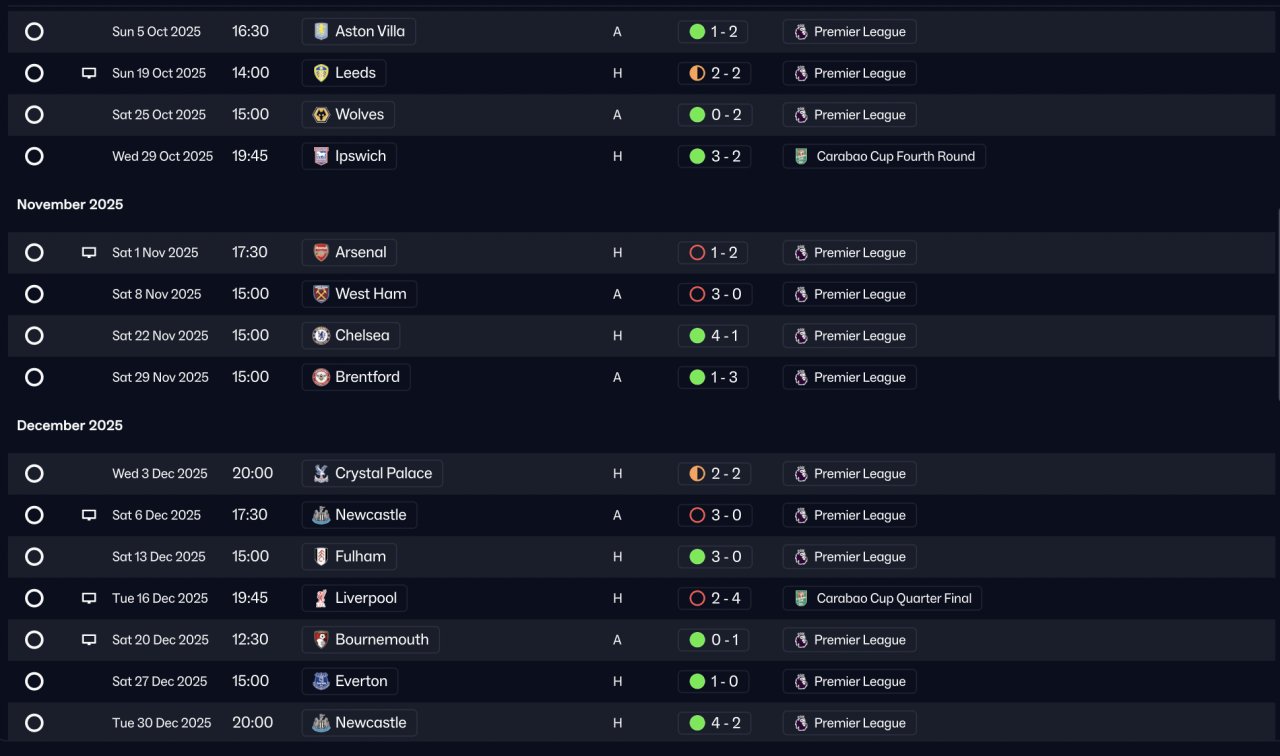Open the 2 - 2 Crystal Palace draw result

pos(713,474)
